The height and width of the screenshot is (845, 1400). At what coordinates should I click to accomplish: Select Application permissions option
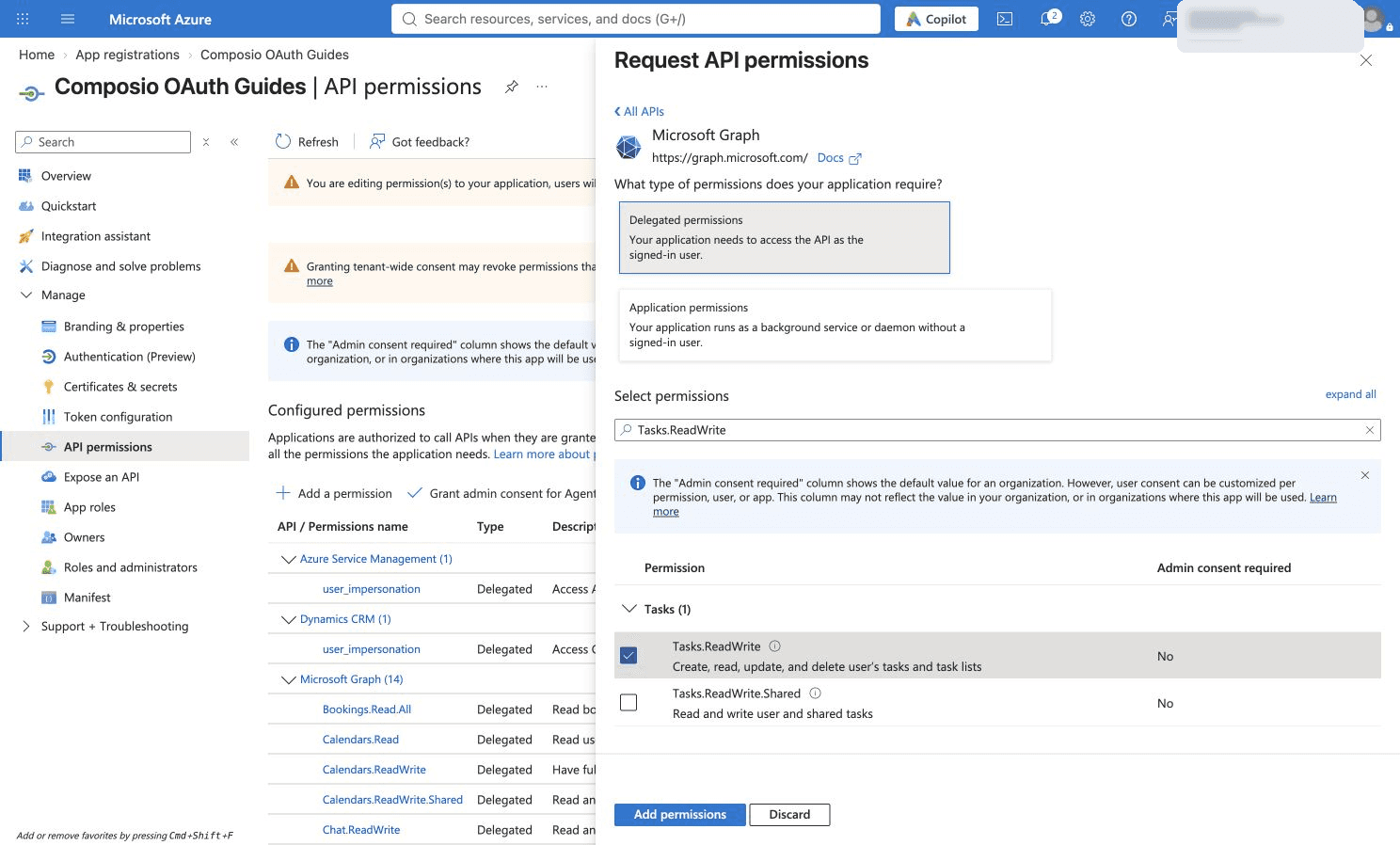pos(835,326)
